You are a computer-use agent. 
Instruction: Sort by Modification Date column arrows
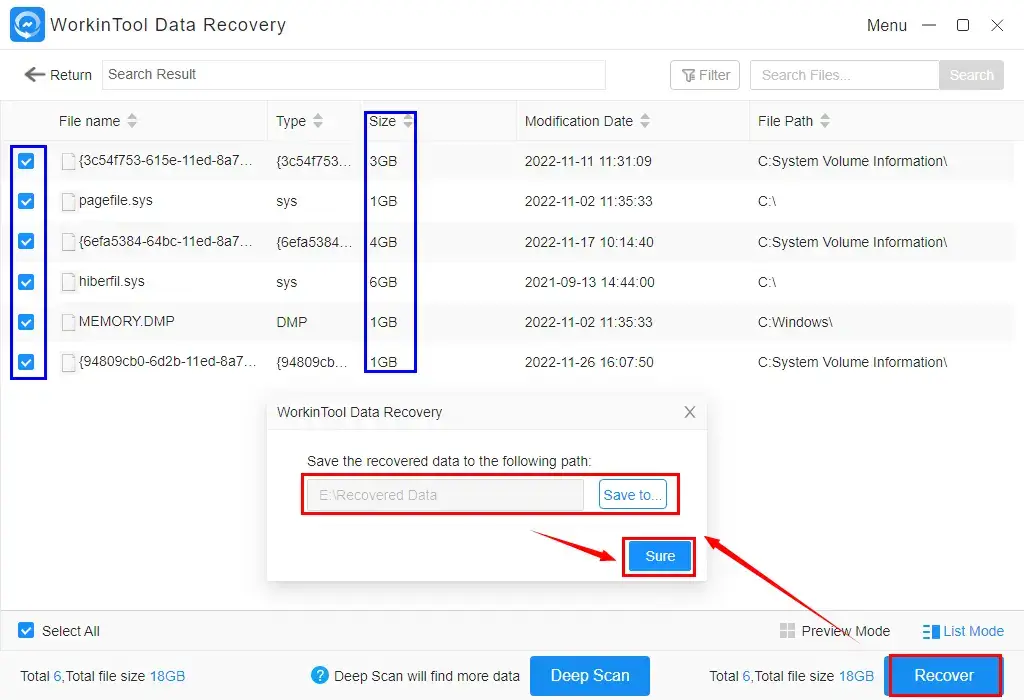coord(645,121)
